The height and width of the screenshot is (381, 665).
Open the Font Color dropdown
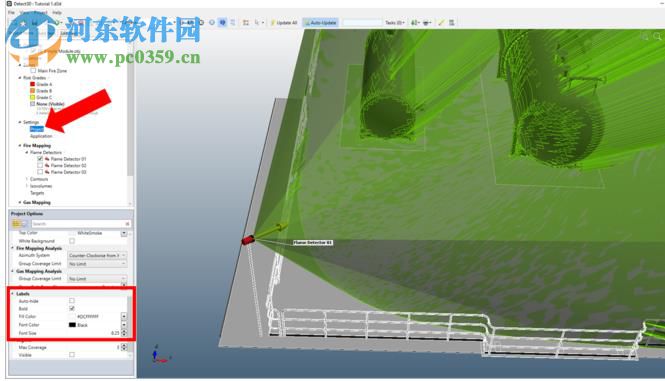coord(124,325)
